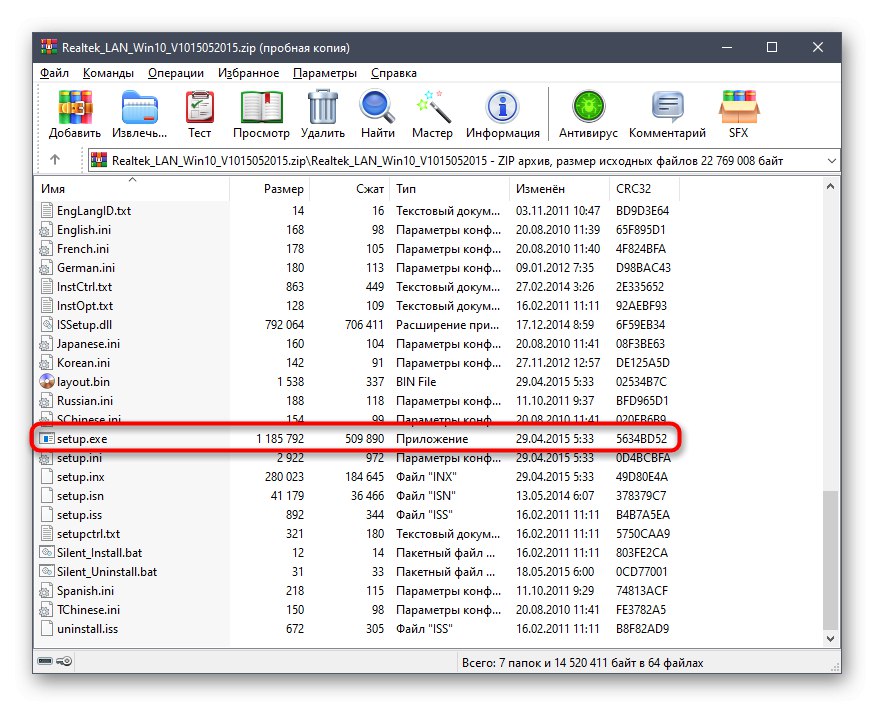Select the Korean.ini file row

[x=357, y=363]
